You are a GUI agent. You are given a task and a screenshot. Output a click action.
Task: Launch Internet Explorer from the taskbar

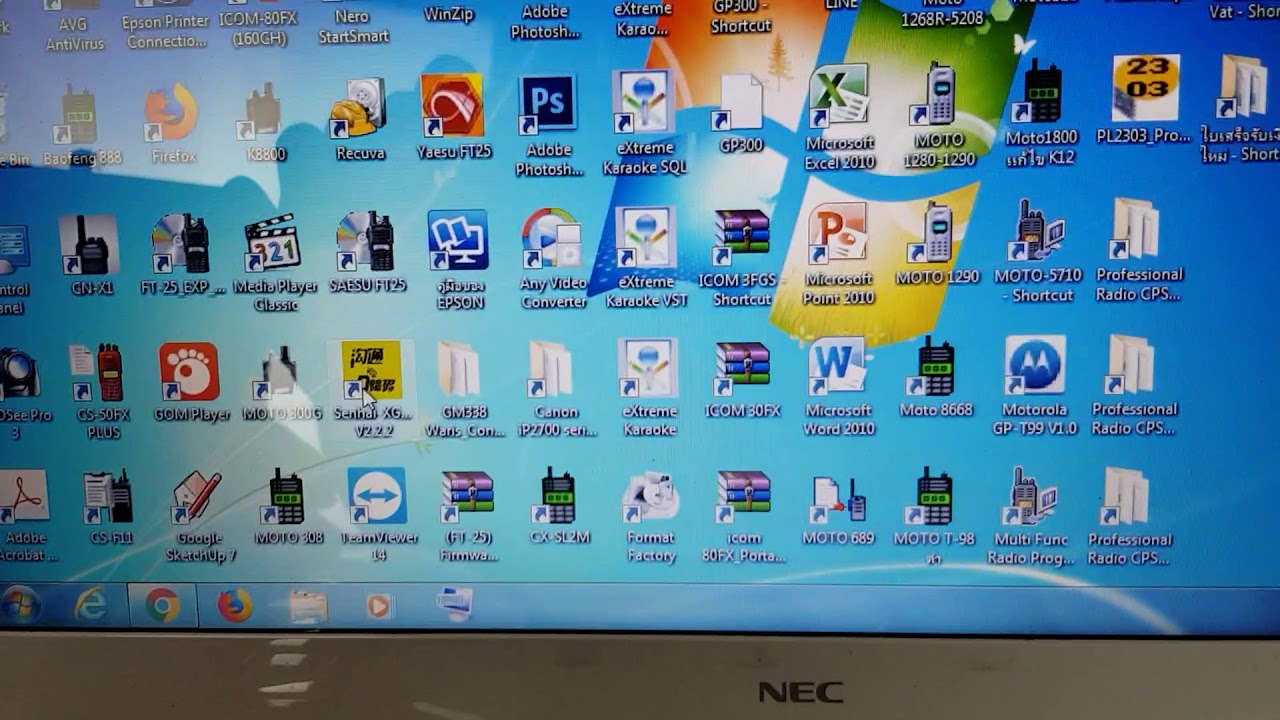(90, 605)
